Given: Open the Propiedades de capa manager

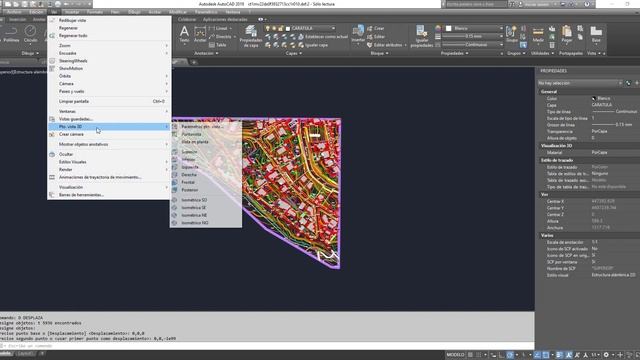Looking at the screenshot, I should pyautogui.click(x=251, y=36).
